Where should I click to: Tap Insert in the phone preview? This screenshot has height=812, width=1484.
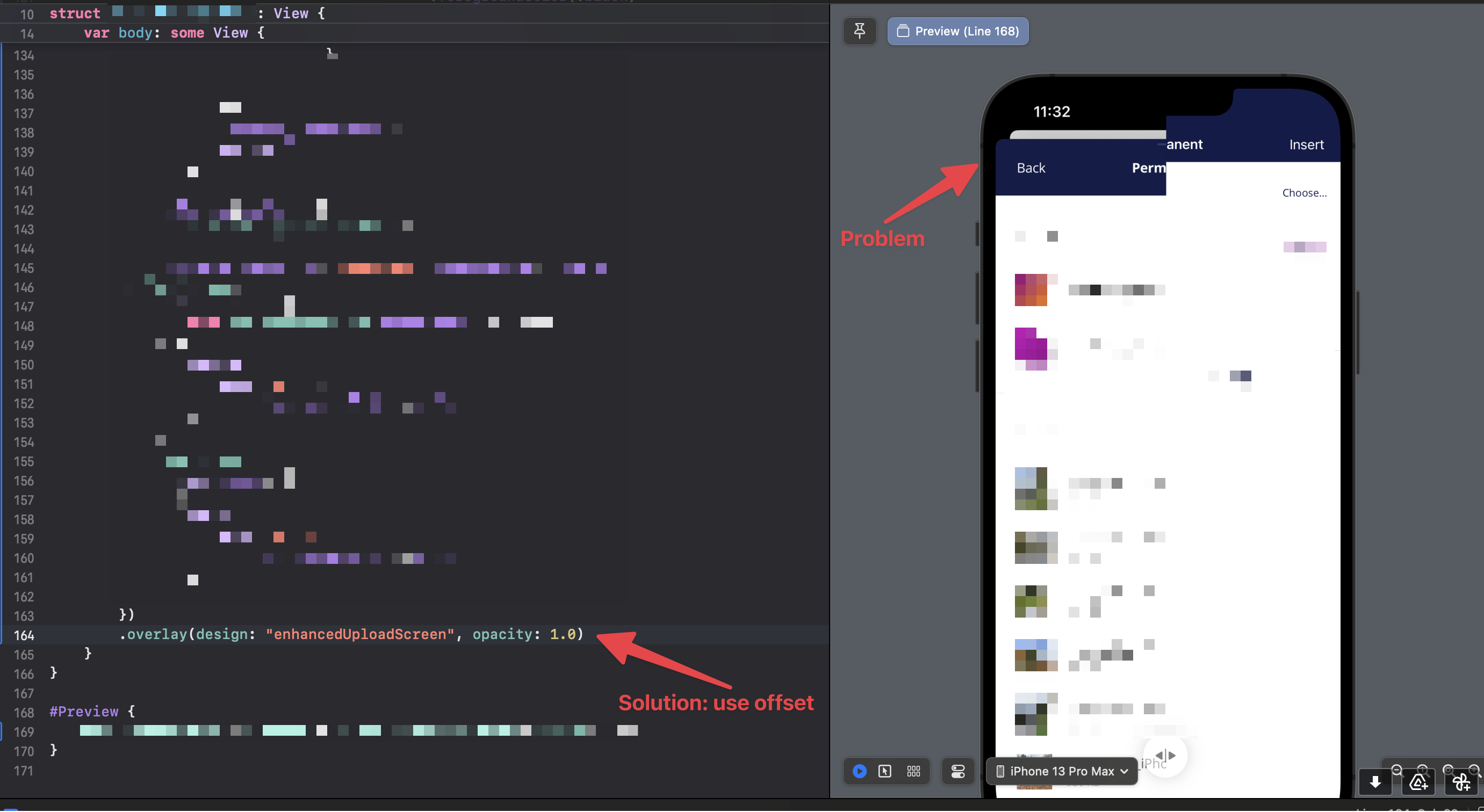click(1306, 144)
